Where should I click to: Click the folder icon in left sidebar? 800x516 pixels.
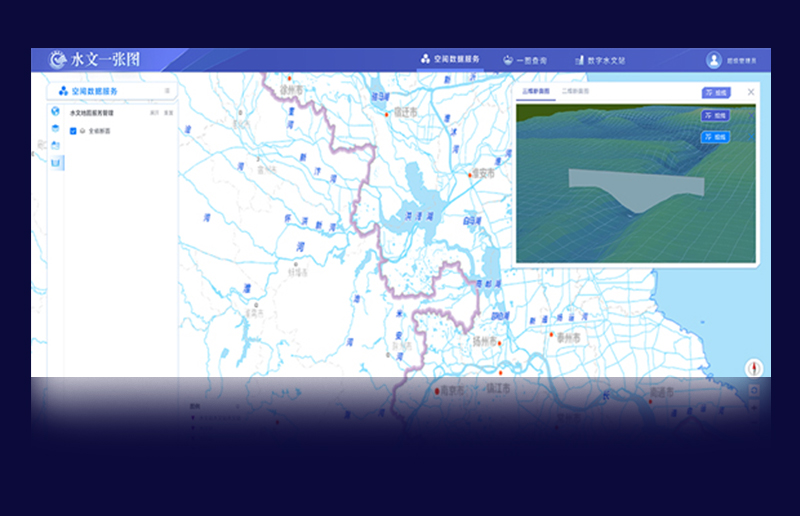click(x=56, y=145)
